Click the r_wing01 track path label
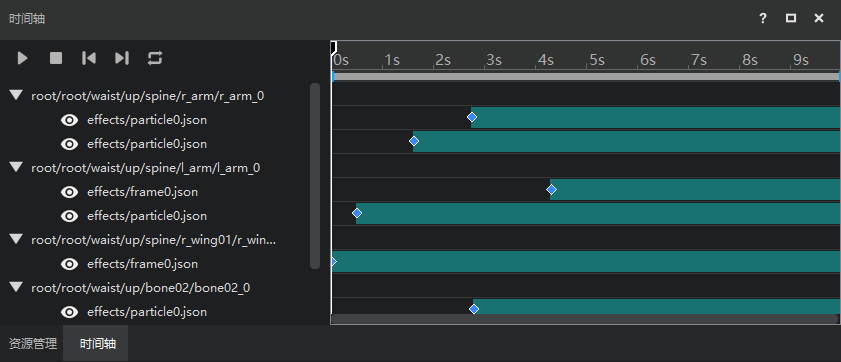841x362 pixels. tap(154, 240)
